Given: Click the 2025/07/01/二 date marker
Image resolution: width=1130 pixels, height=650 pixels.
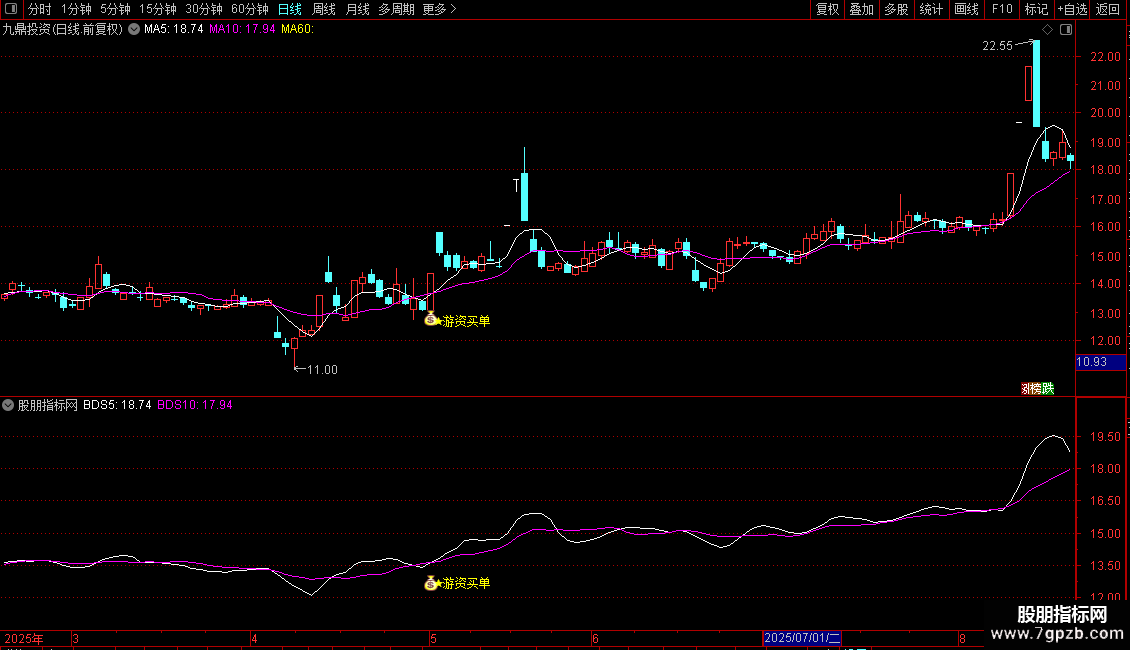Looking at the screenshot, I should [x=802, y=638].
